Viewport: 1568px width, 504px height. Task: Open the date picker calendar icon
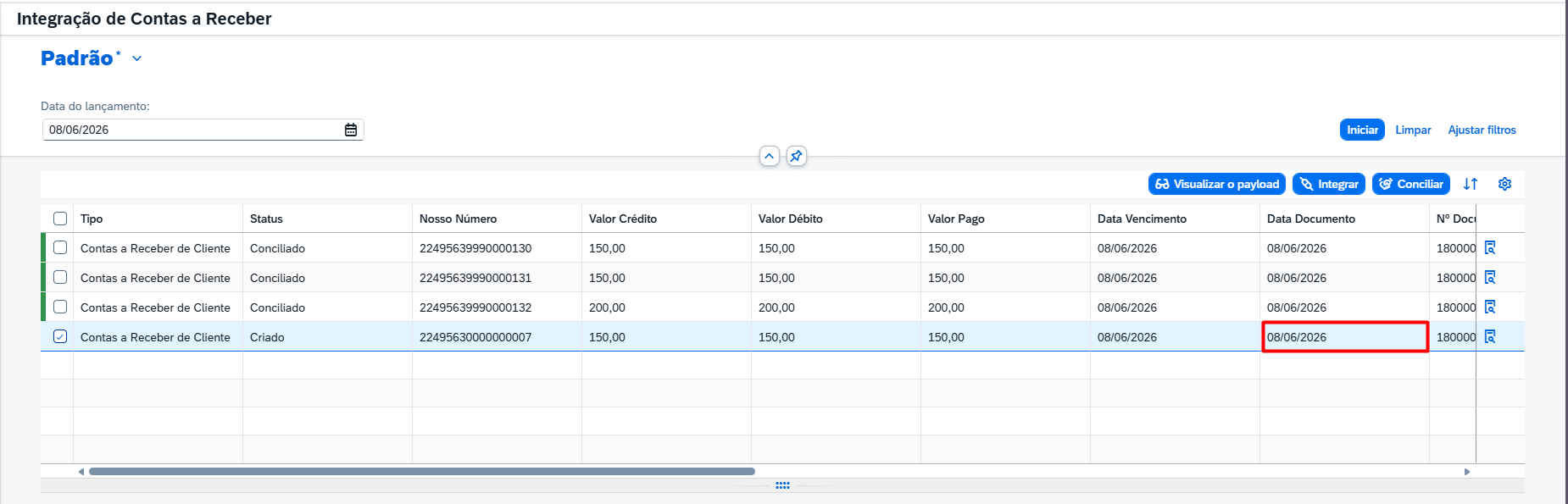click(x=351, y=130)
